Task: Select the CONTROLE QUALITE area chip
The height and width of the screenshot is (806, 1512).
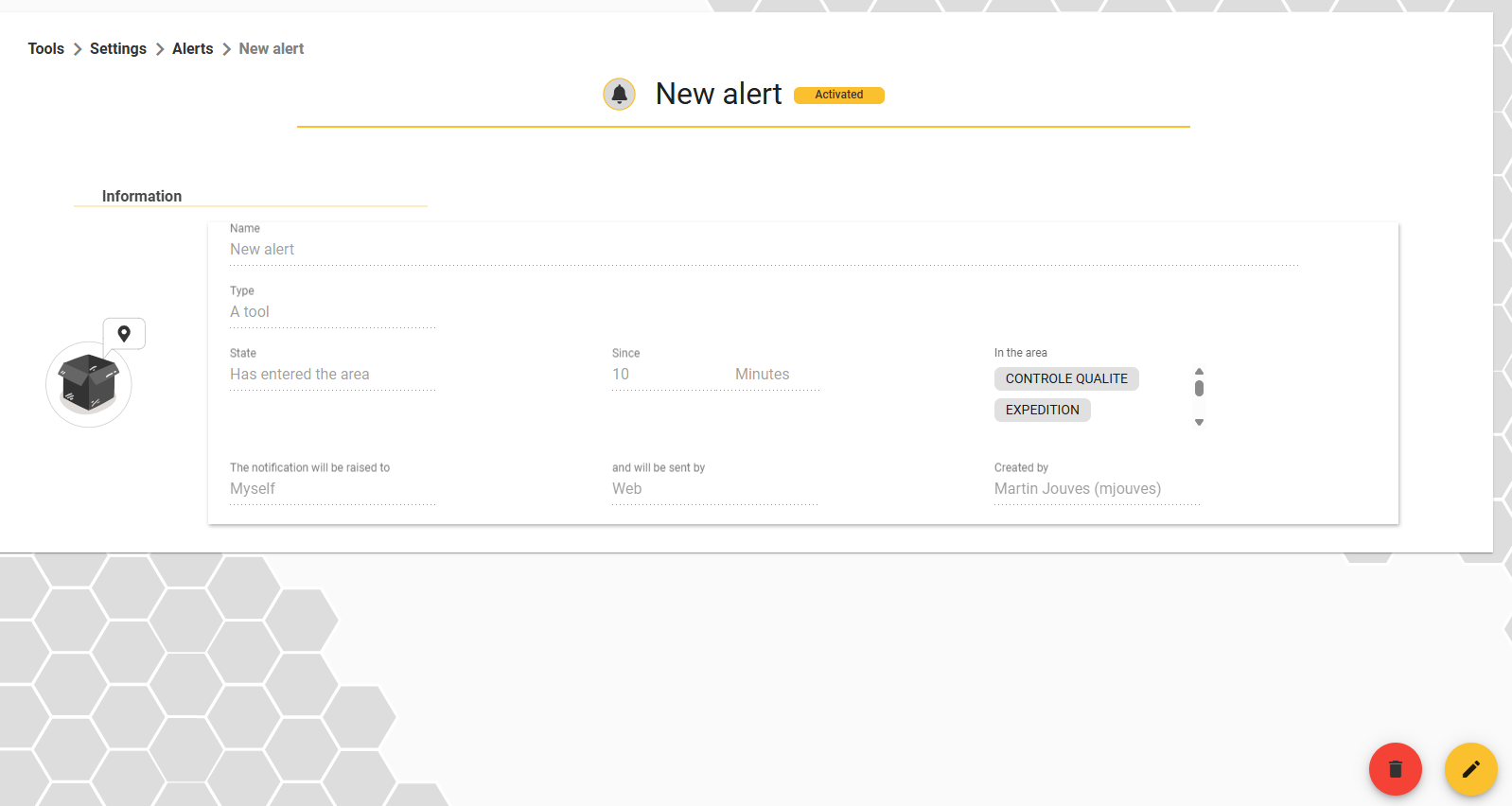Action: (1066, 378)
